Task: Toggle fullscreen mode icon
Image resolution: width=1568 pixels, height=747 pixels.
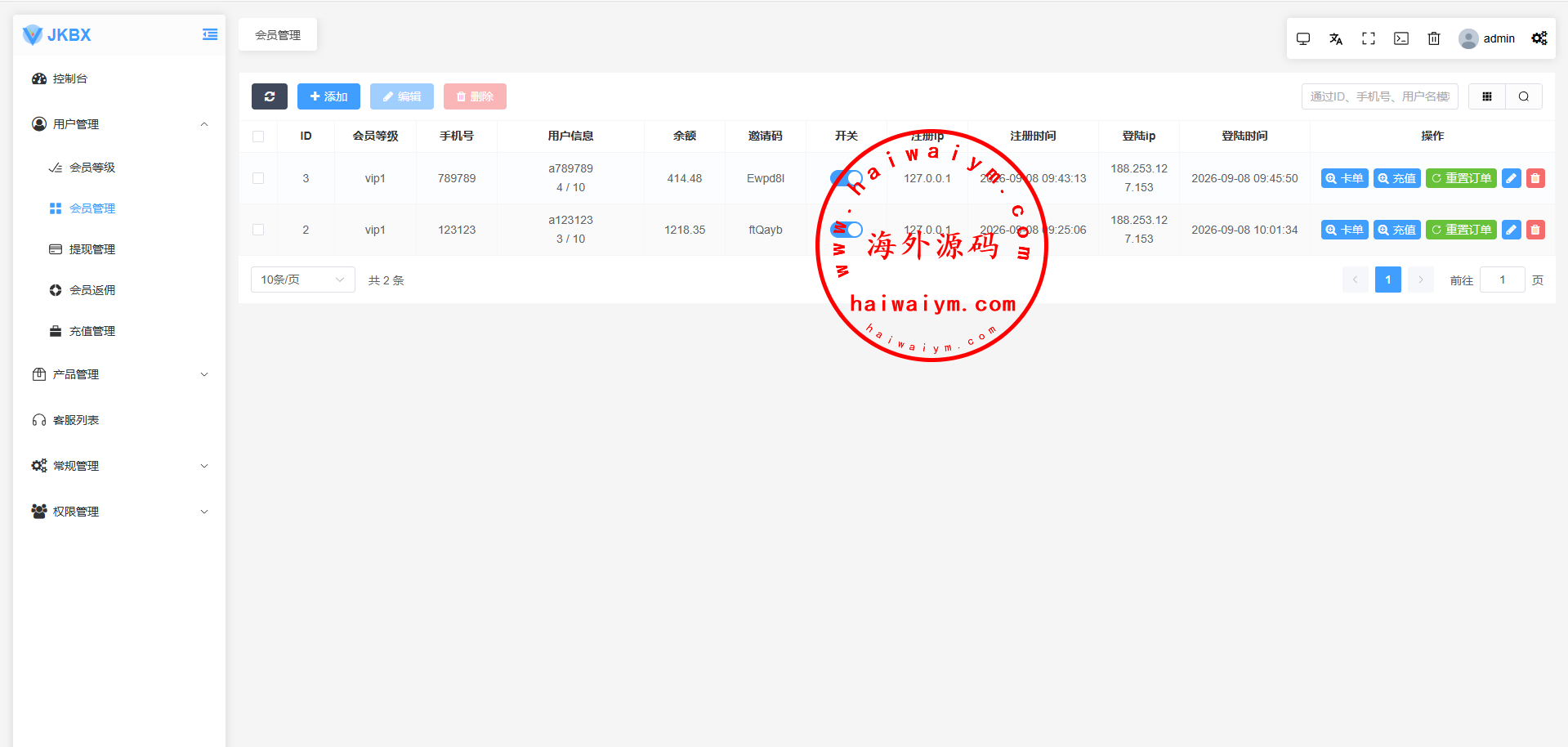Action: pyautogui.click(x=1369, y=38)
